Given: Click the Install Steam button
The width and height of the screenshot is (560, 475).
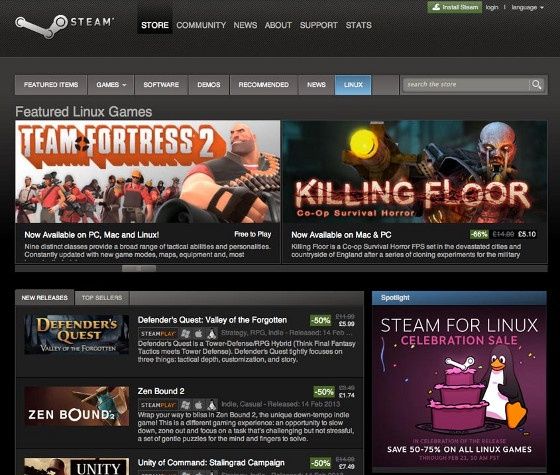Looking at the screenshot, I should pos(455,7).
